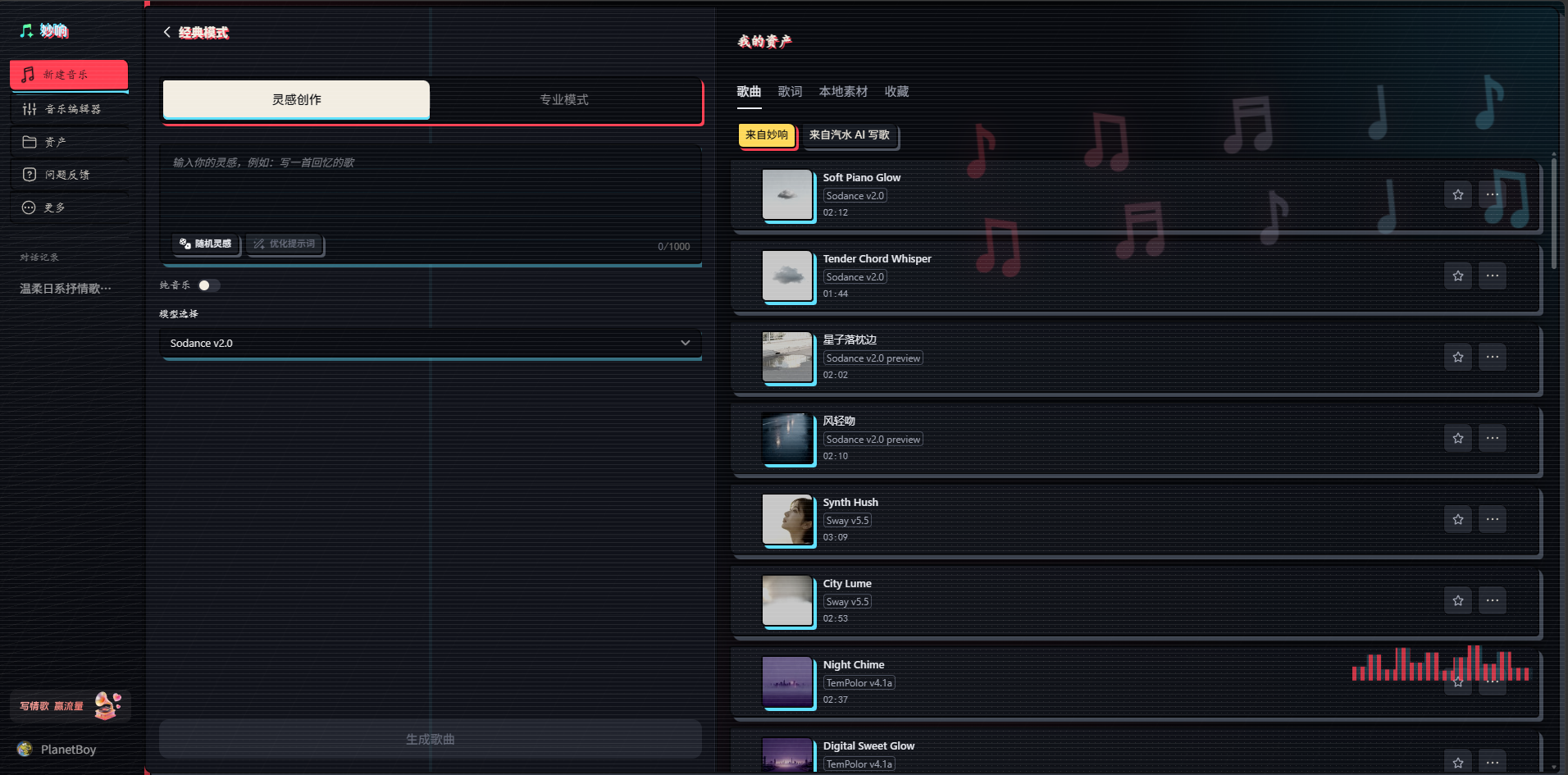Click the Synth Hush song title
This screenshot has height=775, width=1568.
[x=850, y=503]
